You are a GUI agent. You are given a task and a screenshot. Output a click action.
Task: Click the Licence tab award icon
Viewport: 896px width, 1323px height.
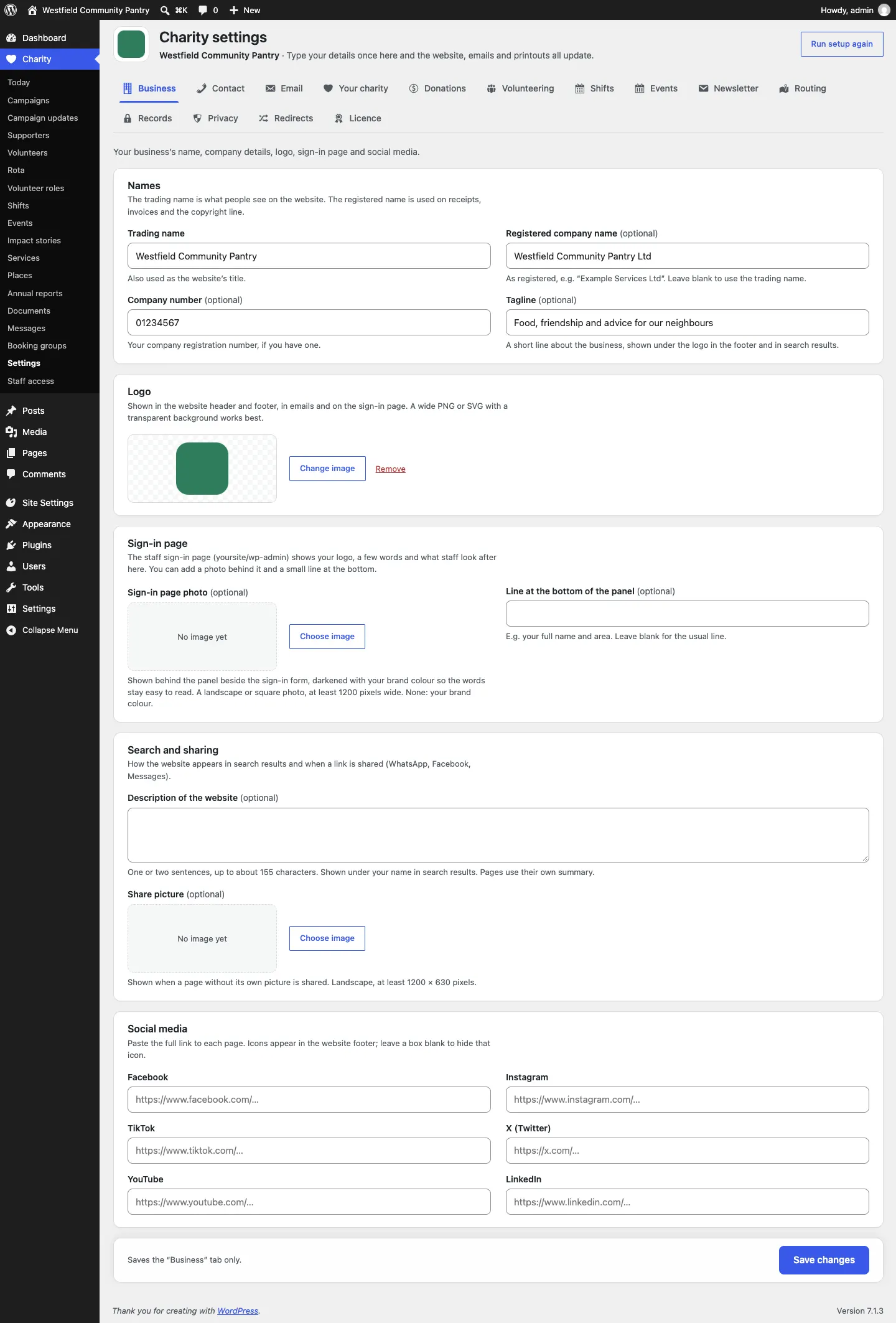pyautogui.click(x=338, y=118)
